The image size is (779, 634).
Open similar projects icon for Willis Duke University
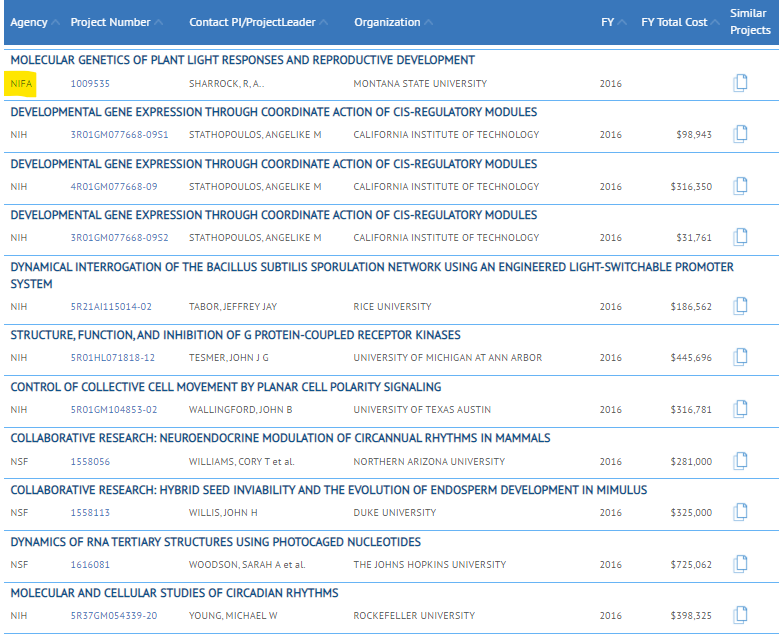740,512
